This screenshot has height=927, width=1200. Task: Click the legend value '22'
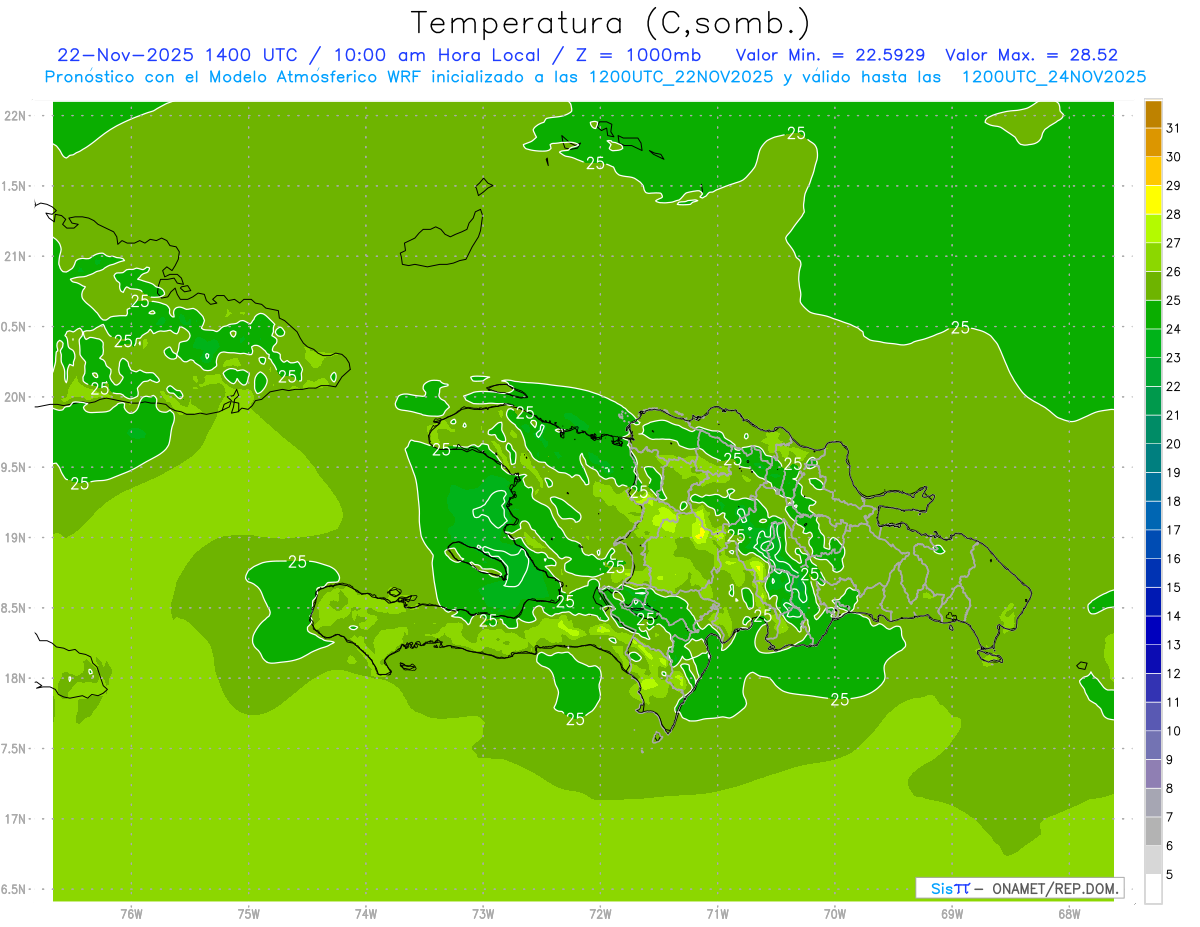(x=1174, y=386)
